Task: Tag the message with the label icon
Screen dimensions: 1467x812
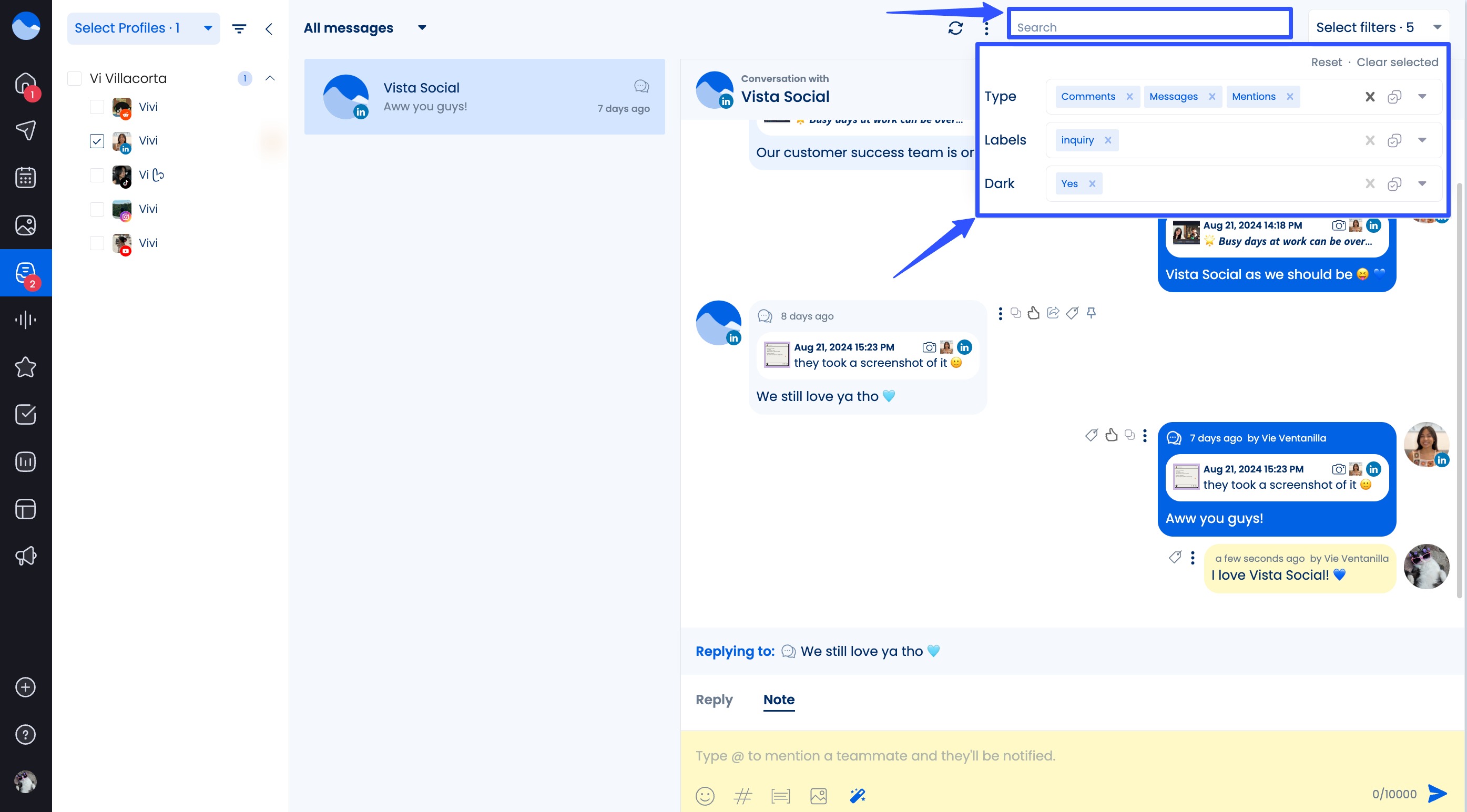Action: 1072,313
